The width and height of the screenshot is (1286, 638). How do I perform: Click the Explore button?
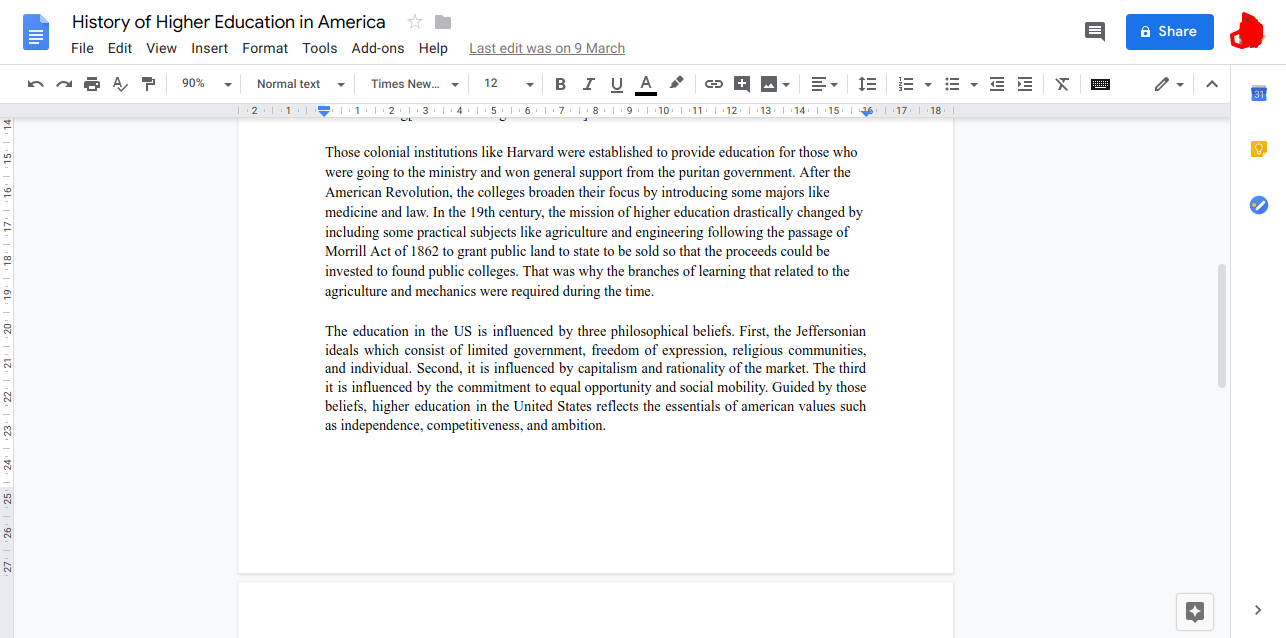[x=1195, y=611]
